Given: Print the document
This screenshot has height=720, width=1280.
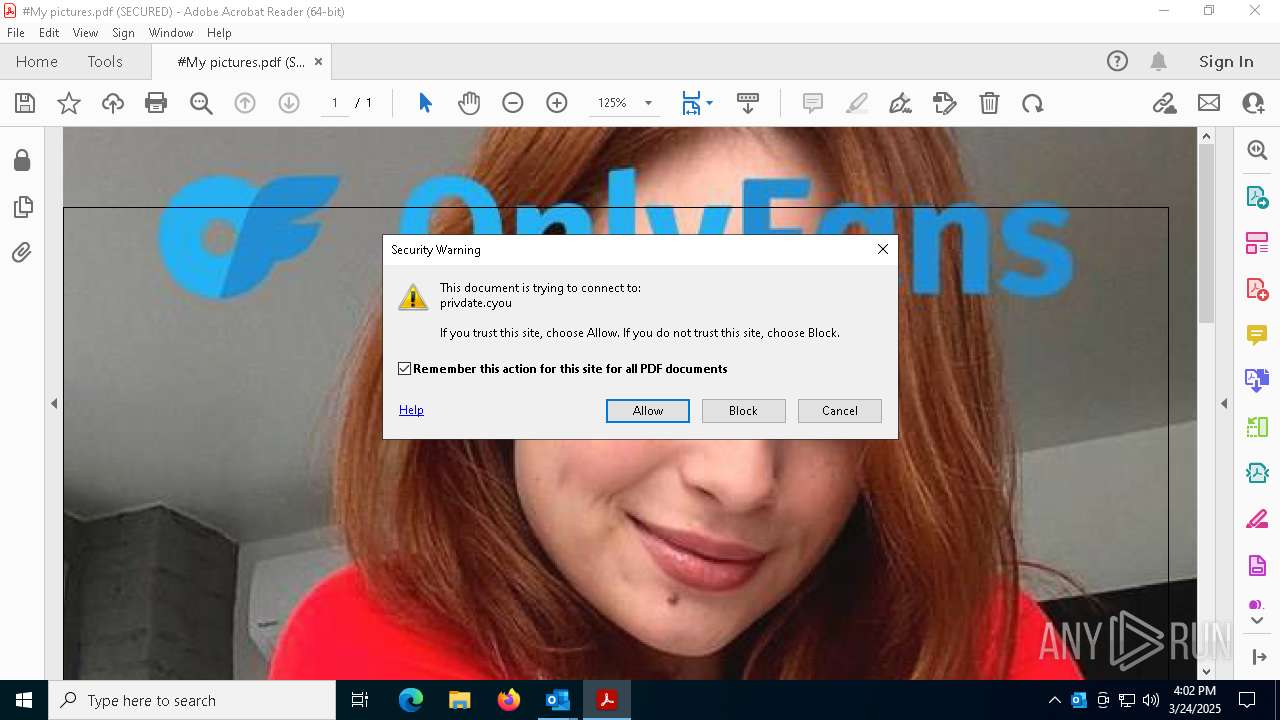Looking at the screenshot, I should pyautogui.click(x=156, y=103).
